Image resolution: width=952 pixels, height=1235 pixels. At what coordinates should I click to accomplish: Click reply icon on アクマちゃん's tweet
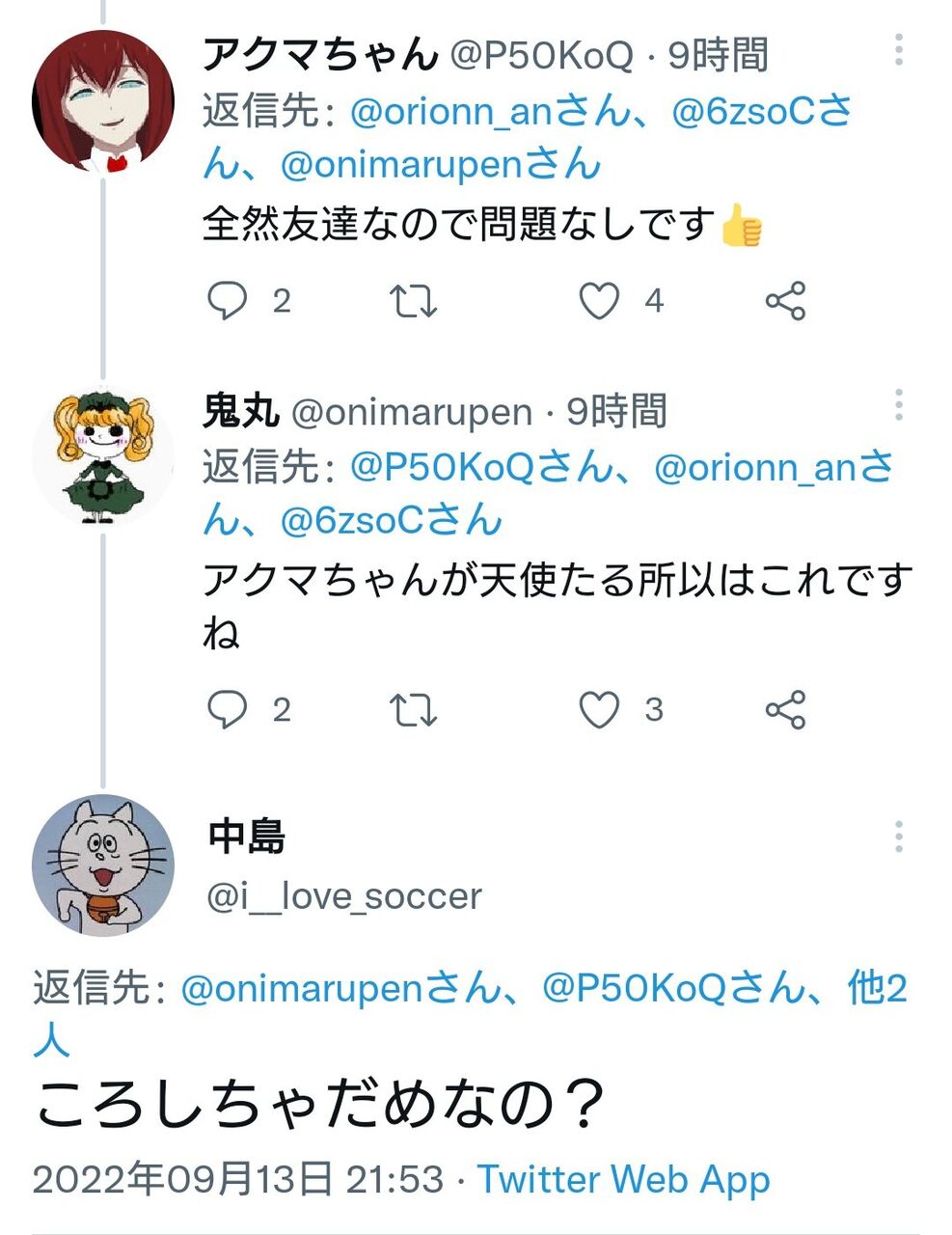tap(228, 301)
